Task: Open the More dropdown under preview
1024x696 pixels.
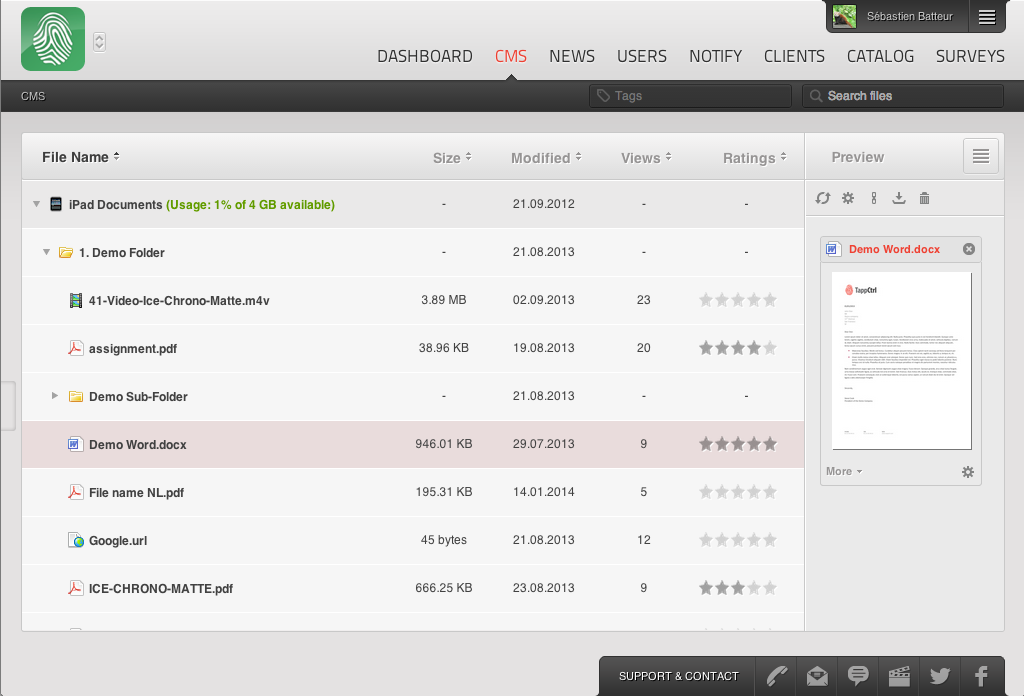Action: (843, 471)
